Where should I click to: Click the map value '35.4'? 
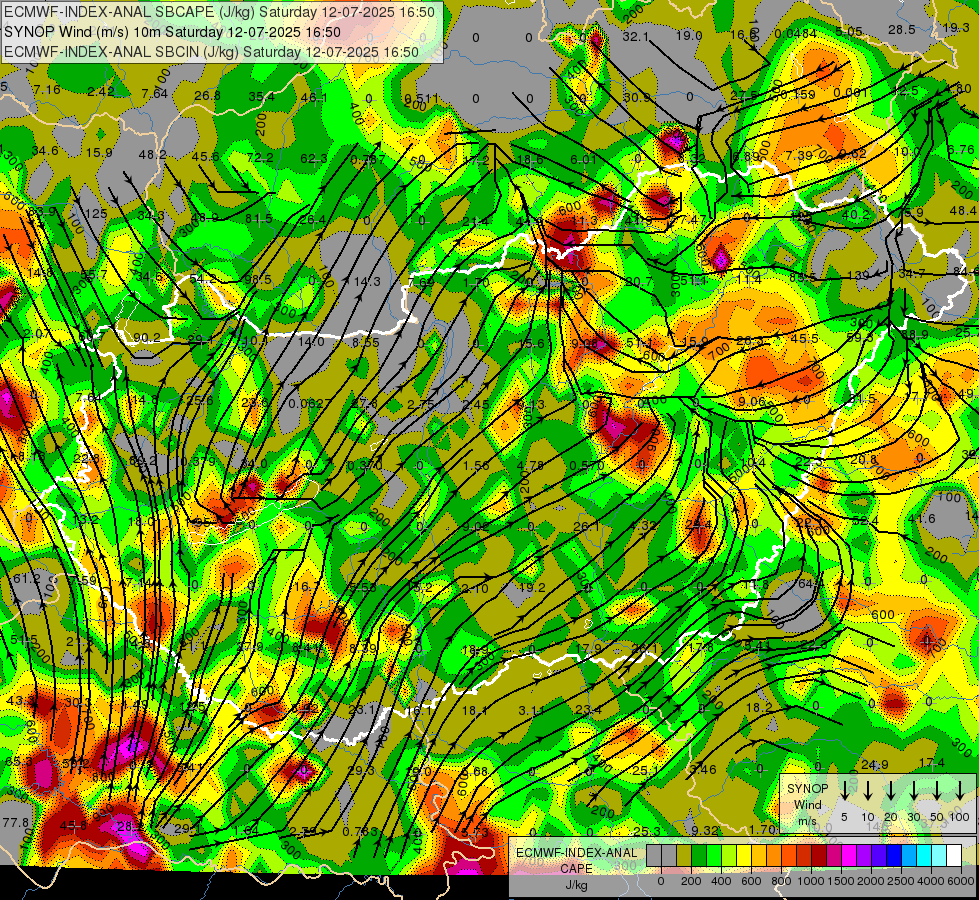(x=261, y=97)
